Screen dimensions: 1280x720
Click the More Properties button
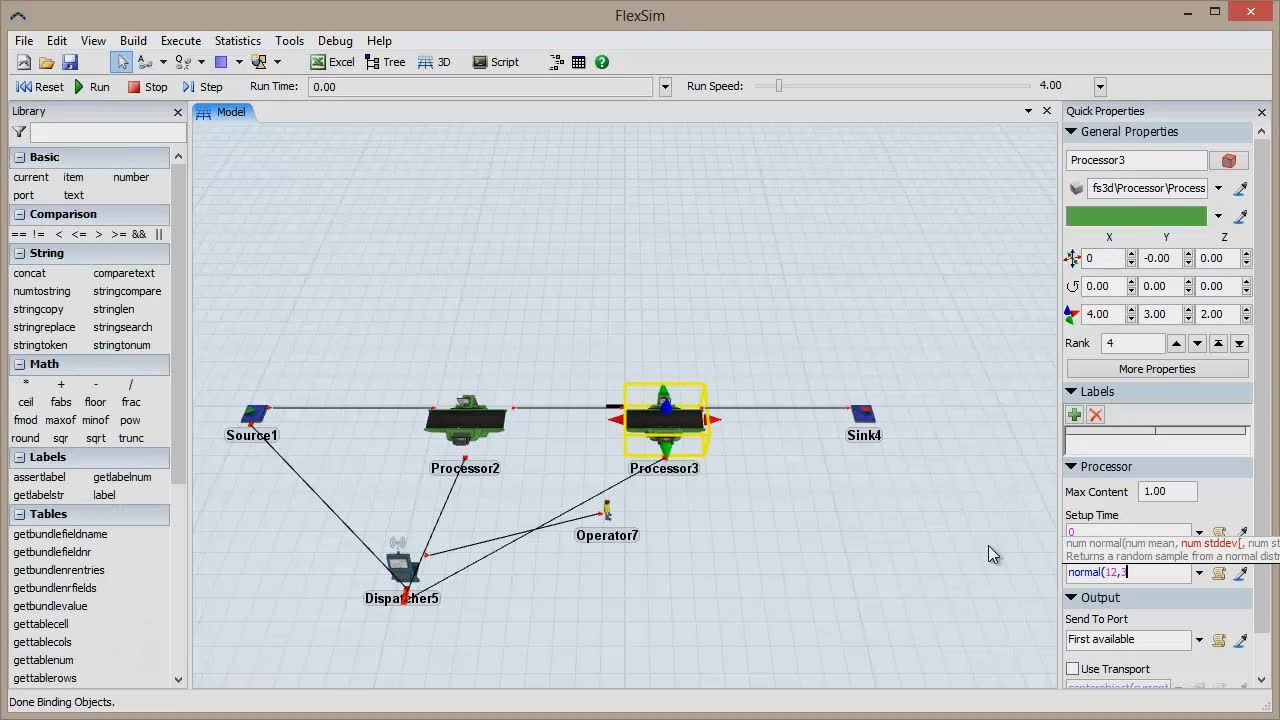[1157, 369]
